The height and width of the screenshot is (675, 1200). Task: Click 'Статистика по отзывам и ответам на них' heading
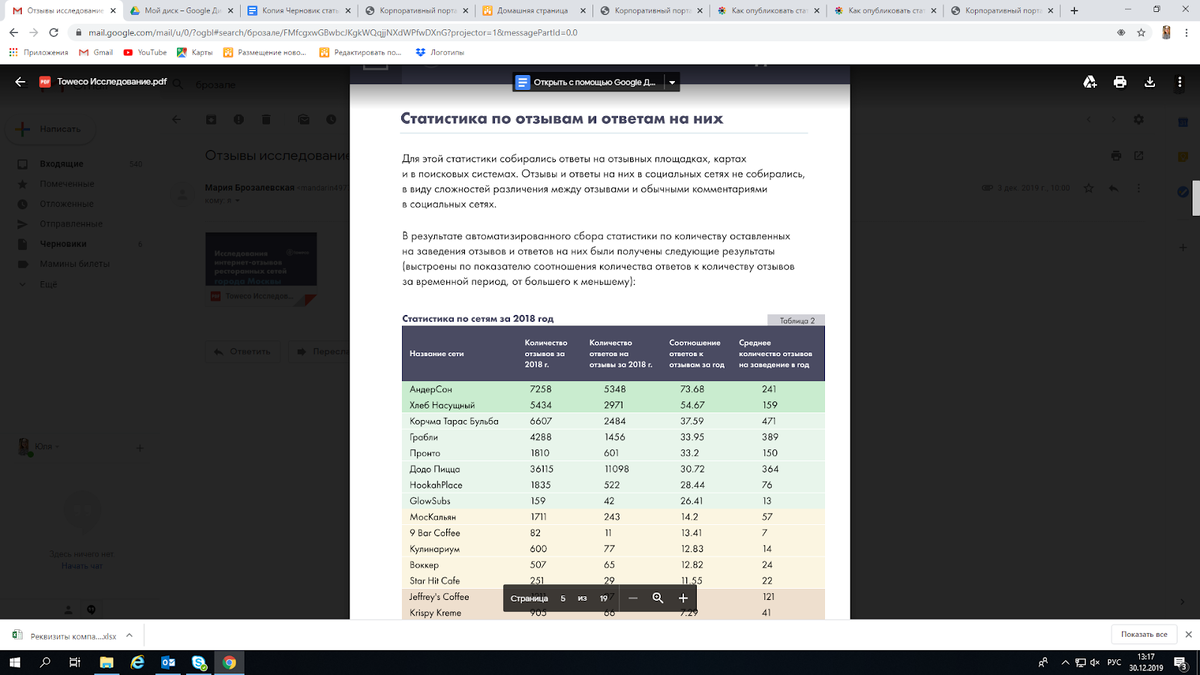561,119
